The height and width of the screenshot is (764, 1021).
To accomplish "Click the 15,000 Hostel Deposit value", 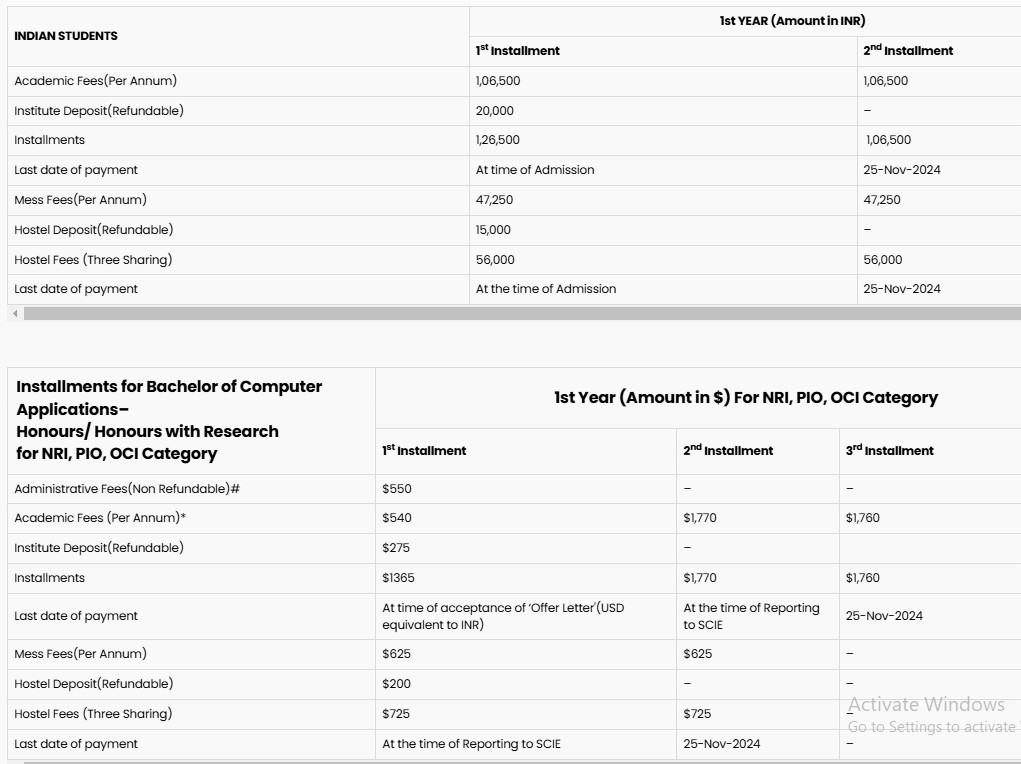I will 493,230.
